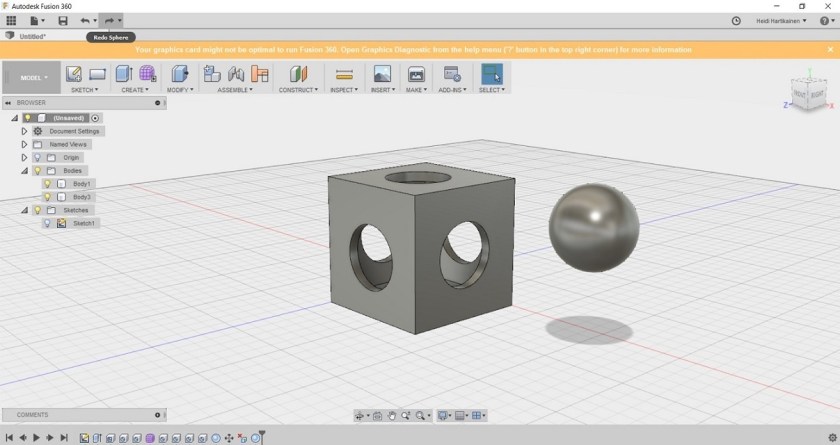
Task: Open the CONSTRUCT menu
Action: pos(298,90)
